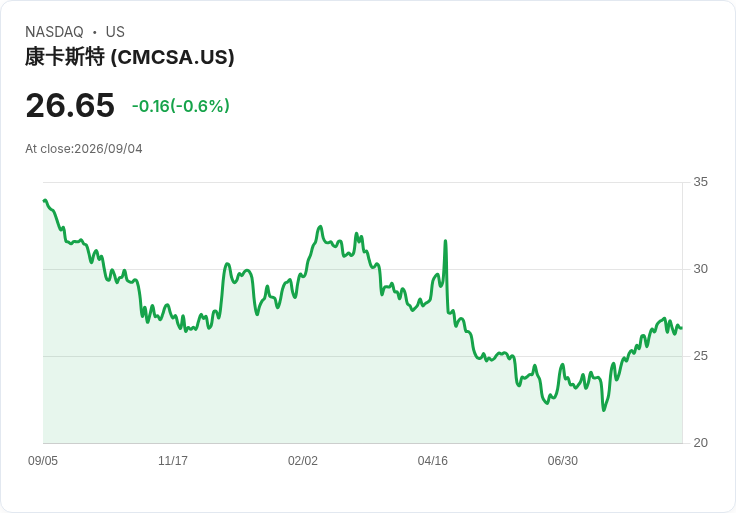This screenshot has height=513, width=736.
Task: Select the 11/17 x-axis date label
Action: (173, 461)
